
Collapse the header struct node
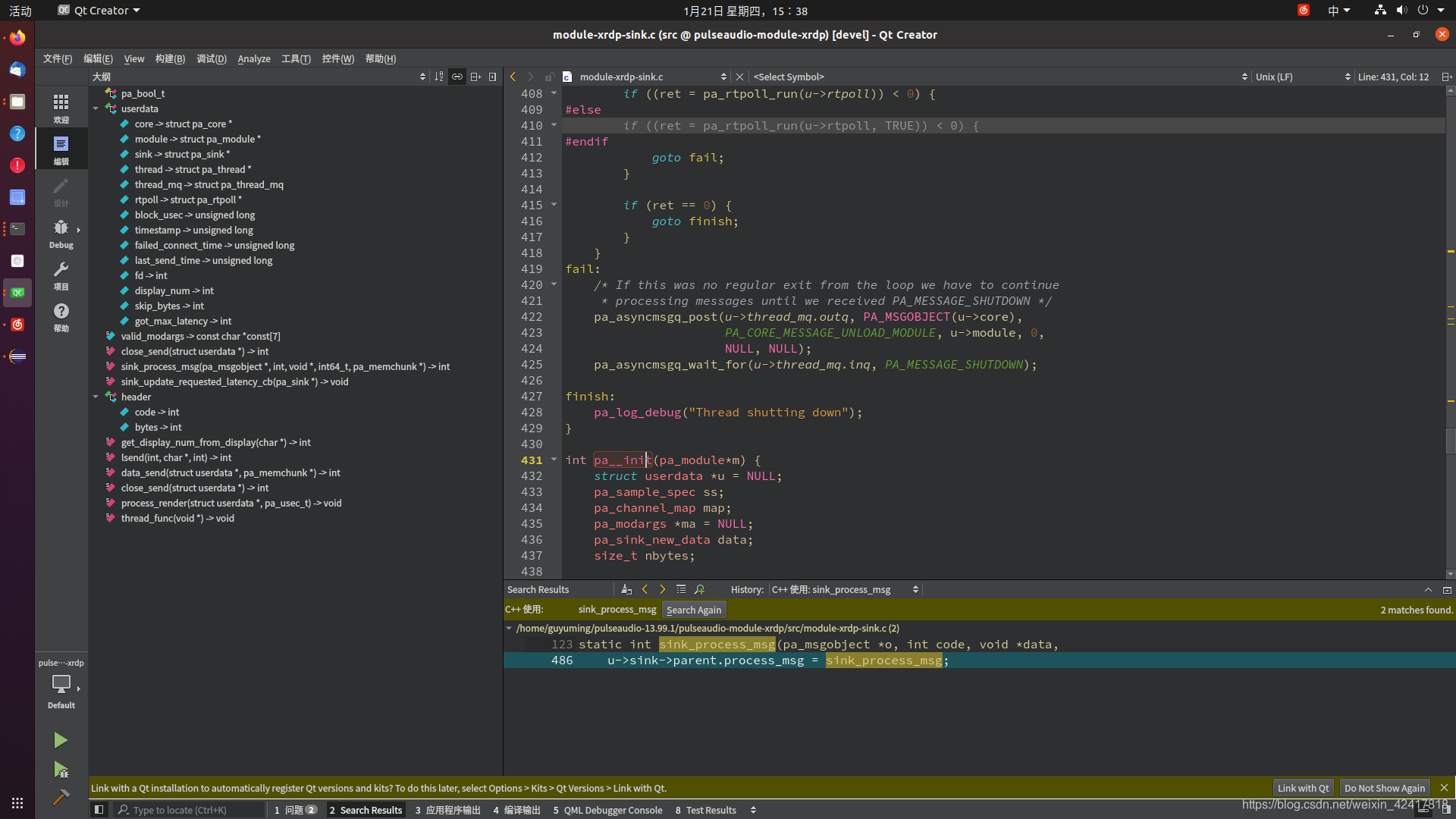pos(96,397)
